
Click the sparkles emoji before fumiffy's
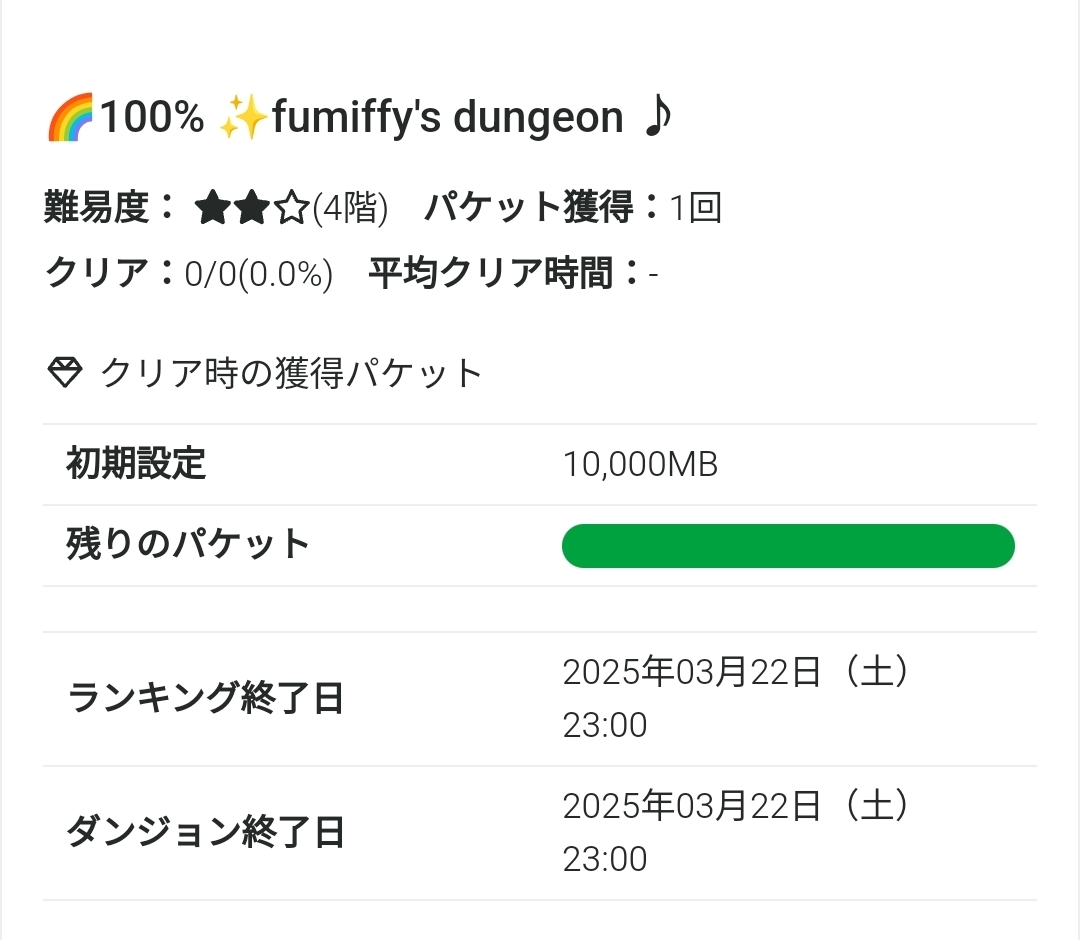tap(243, 118)
